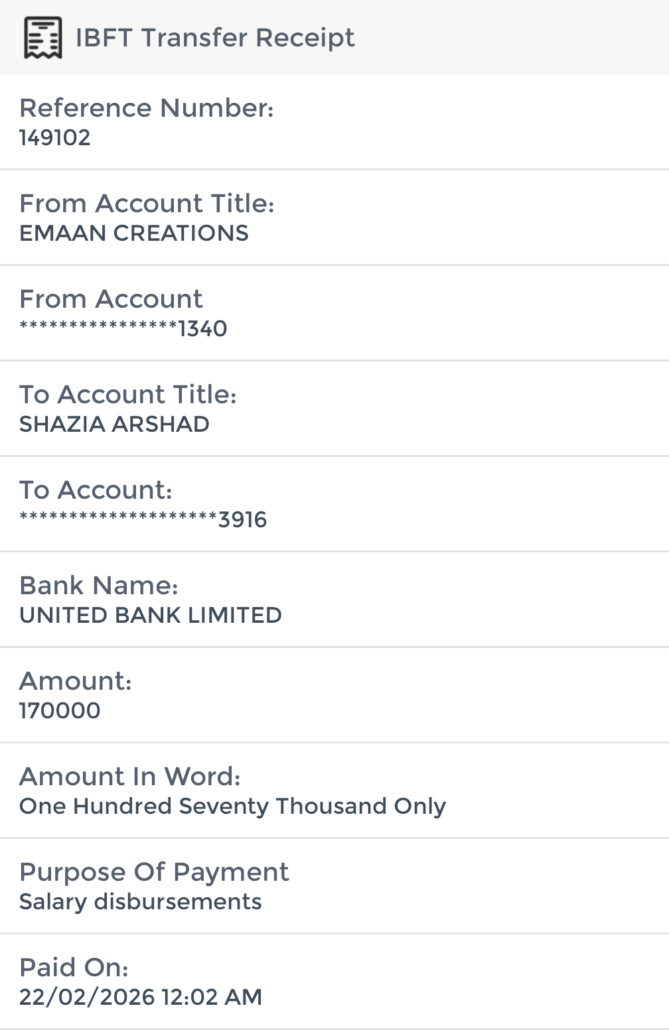Select the payment date 22/02/2026 12:02 AM
Viewport: 669px width, 1030px height.
(x=140, y=997)
